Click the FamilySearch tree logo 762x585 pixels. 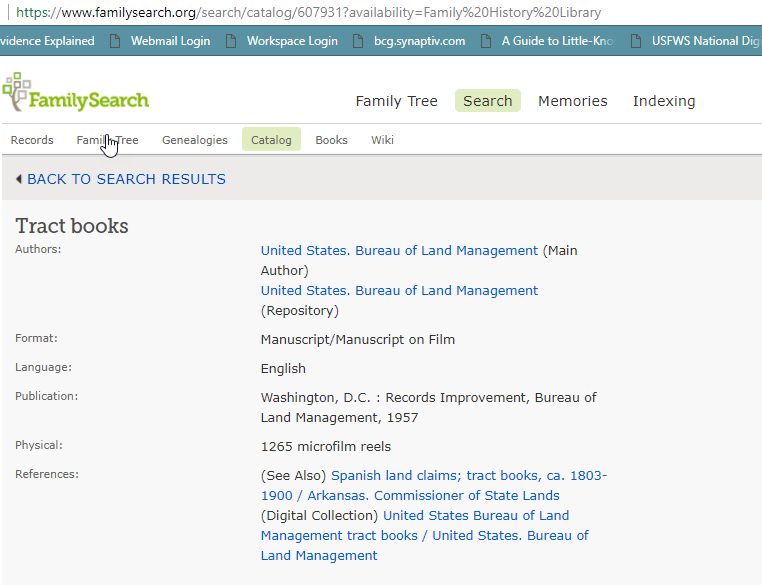click(75, 92)
